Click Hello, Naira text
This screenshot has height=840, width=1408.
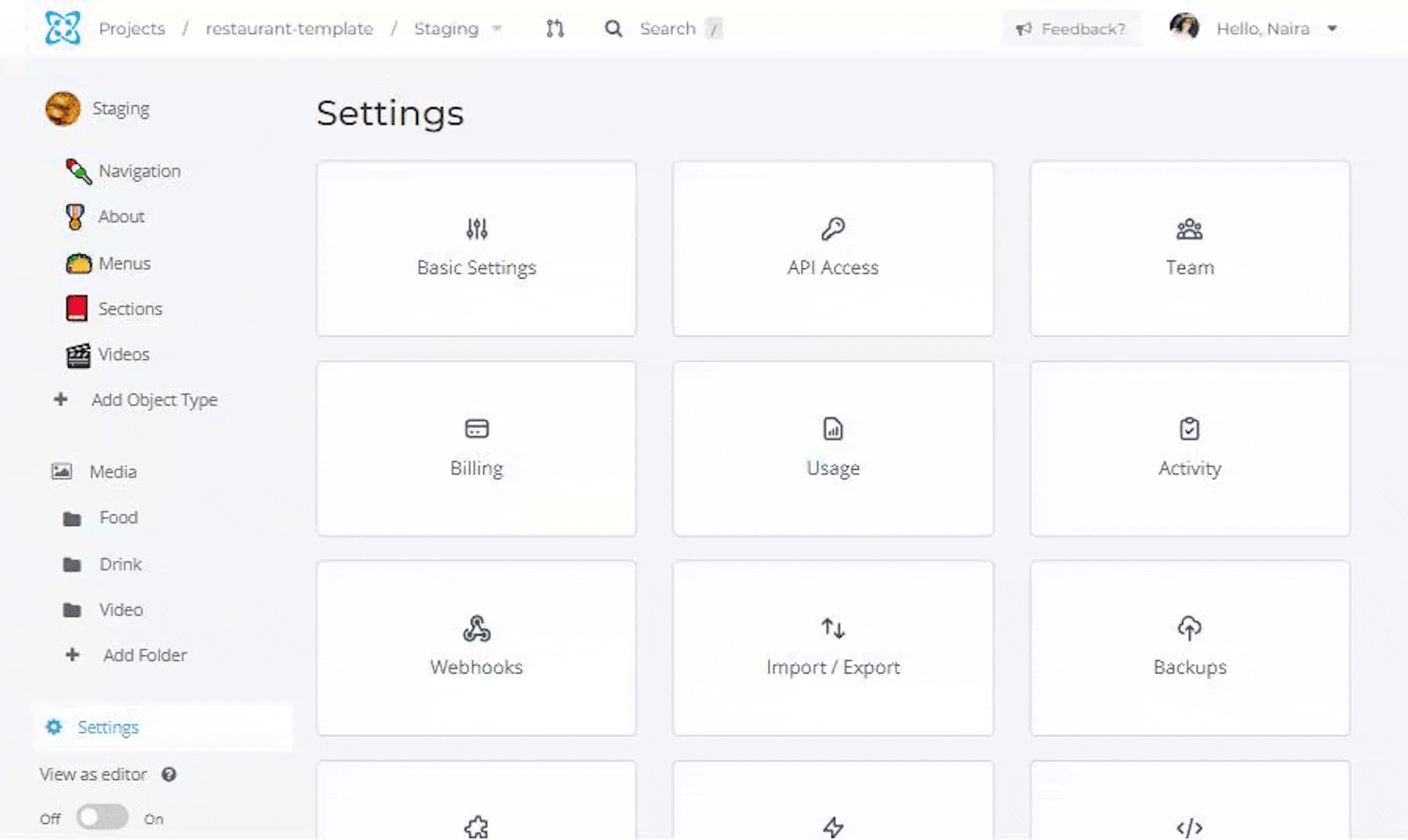1263,29
